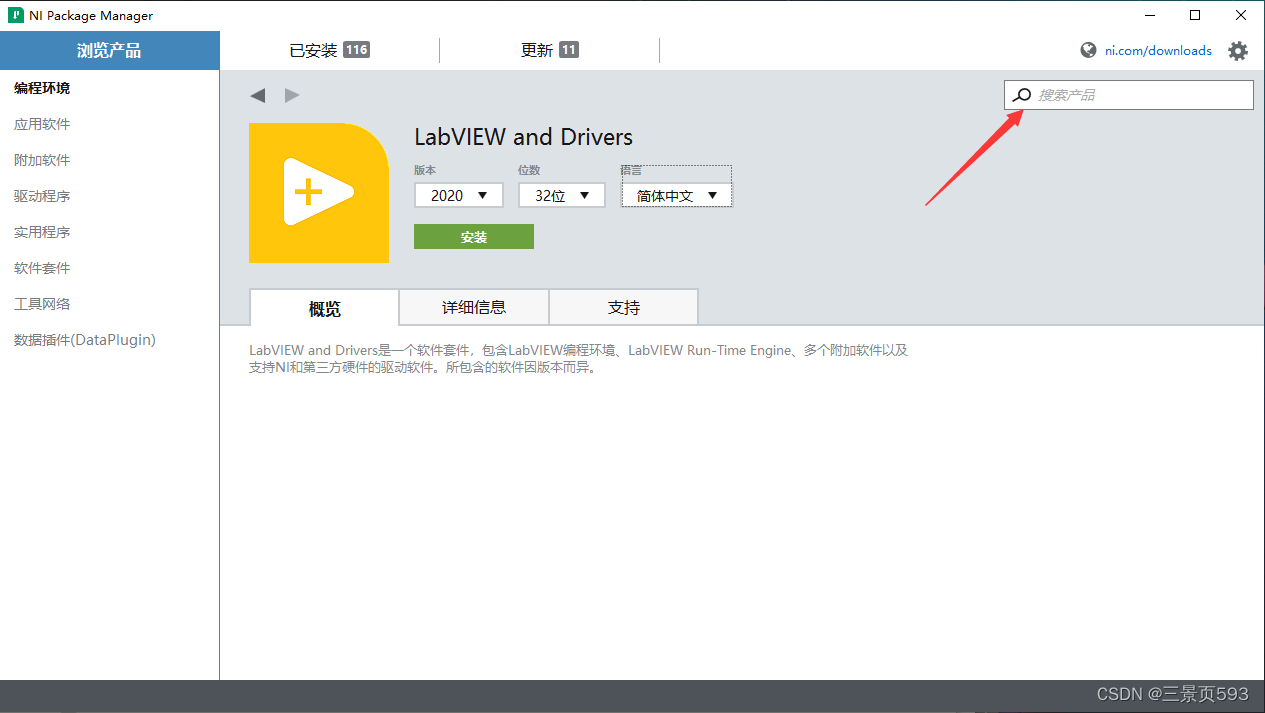
Task: Open the 位数 dropdown showing 32位
Action: tap(561, 195)
